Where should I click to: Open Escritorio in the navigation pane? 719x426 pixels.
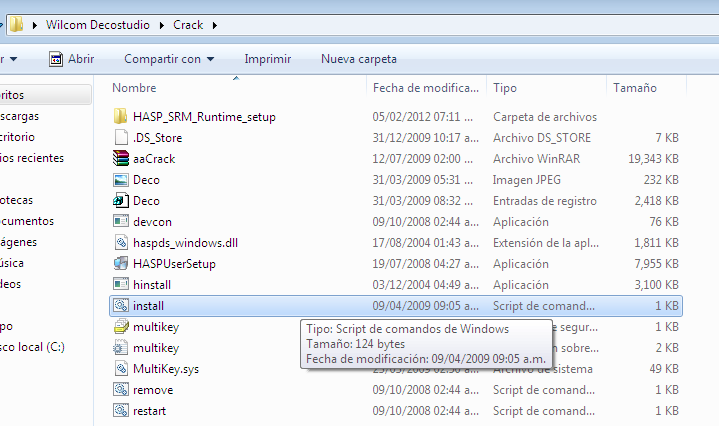(17, 137)
